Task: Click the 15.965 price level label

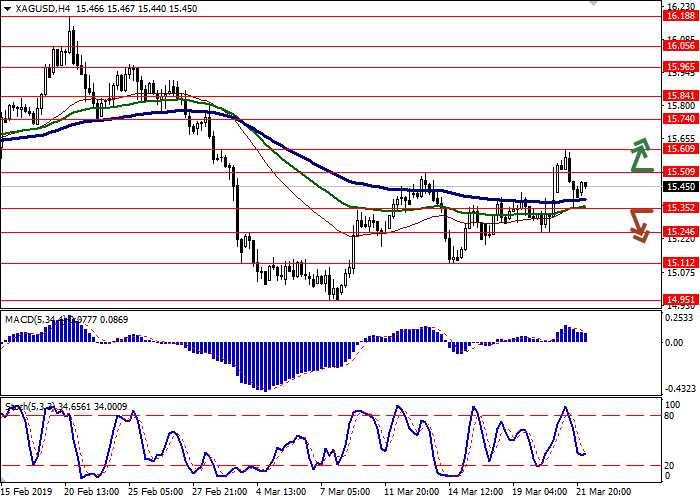Action: [680, 67]
